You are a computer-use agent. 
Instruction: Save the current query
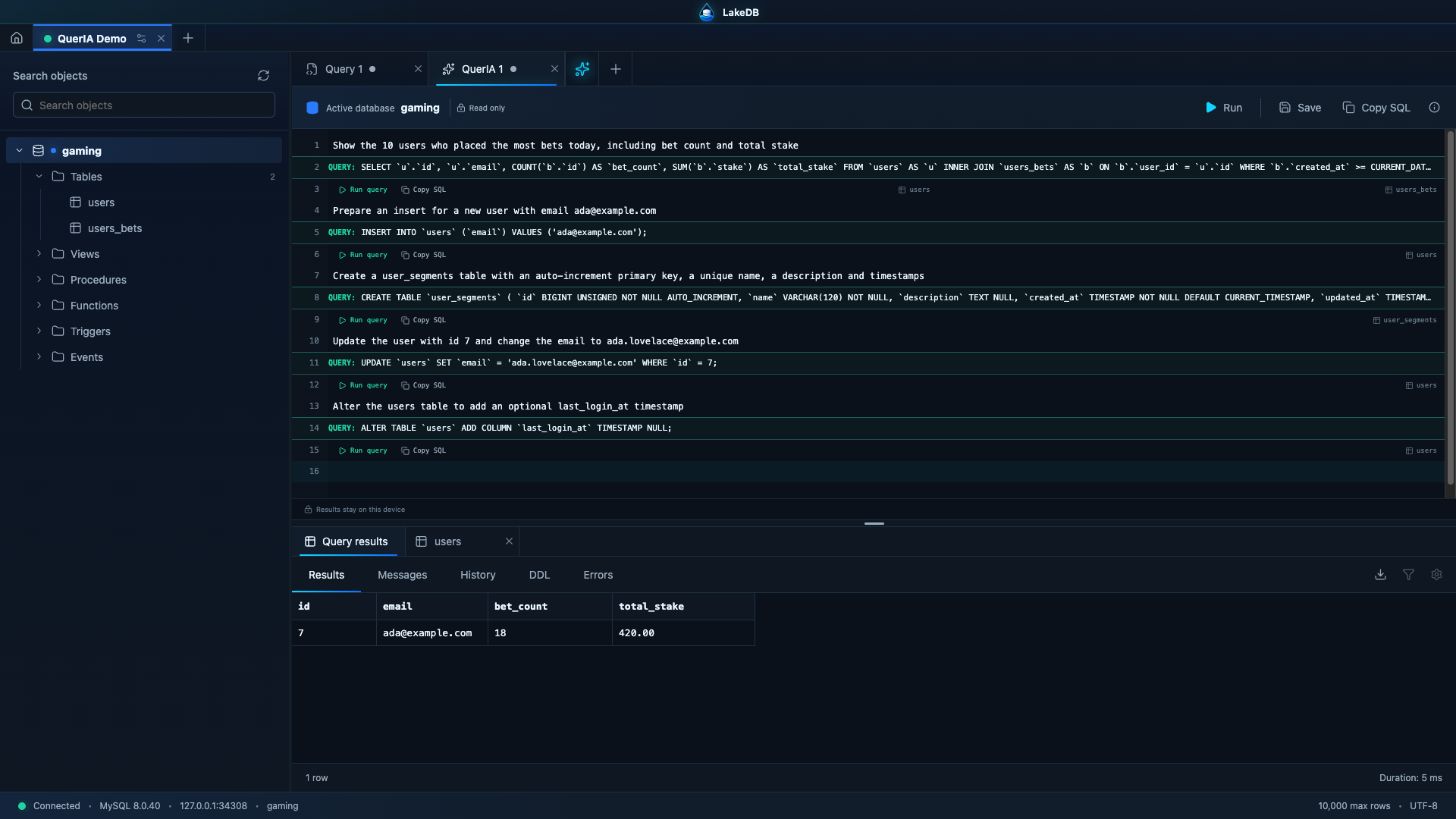(1300, 108)
